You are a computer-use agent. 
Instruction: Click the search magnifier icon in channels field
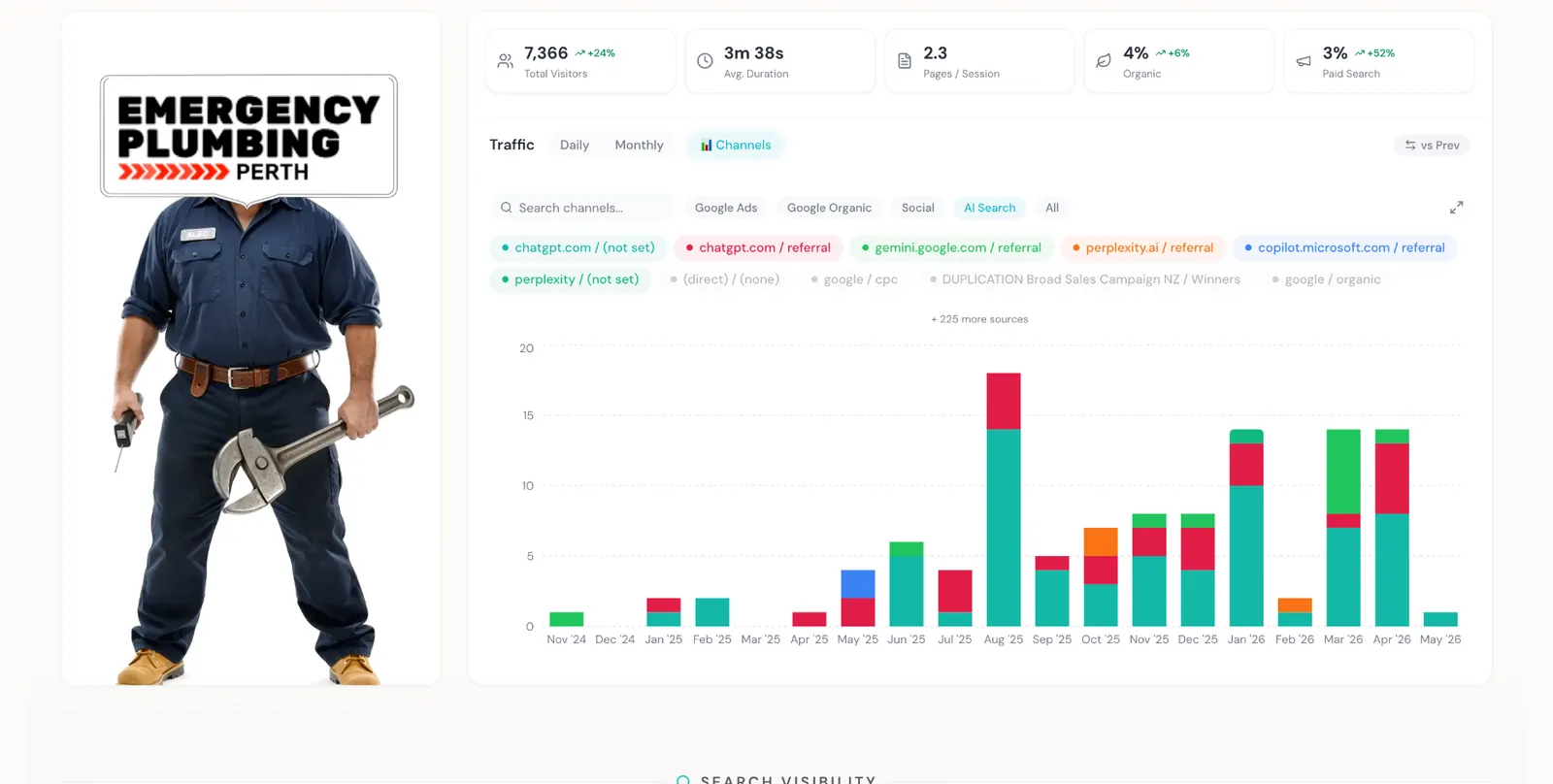506,208
